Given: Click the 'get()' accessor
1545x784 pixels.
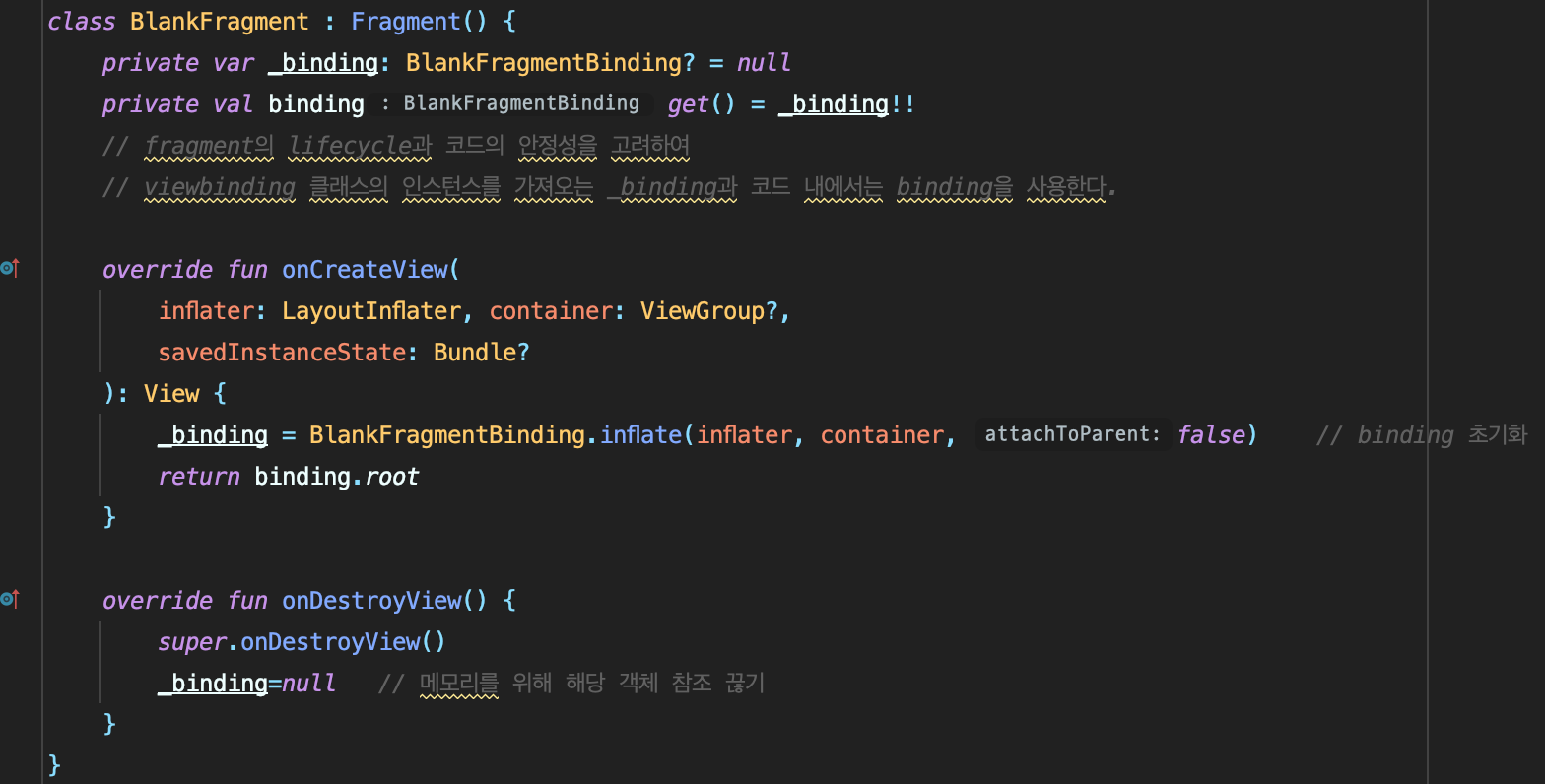Looking at the screenshot, I should click(x=702, y=104).
